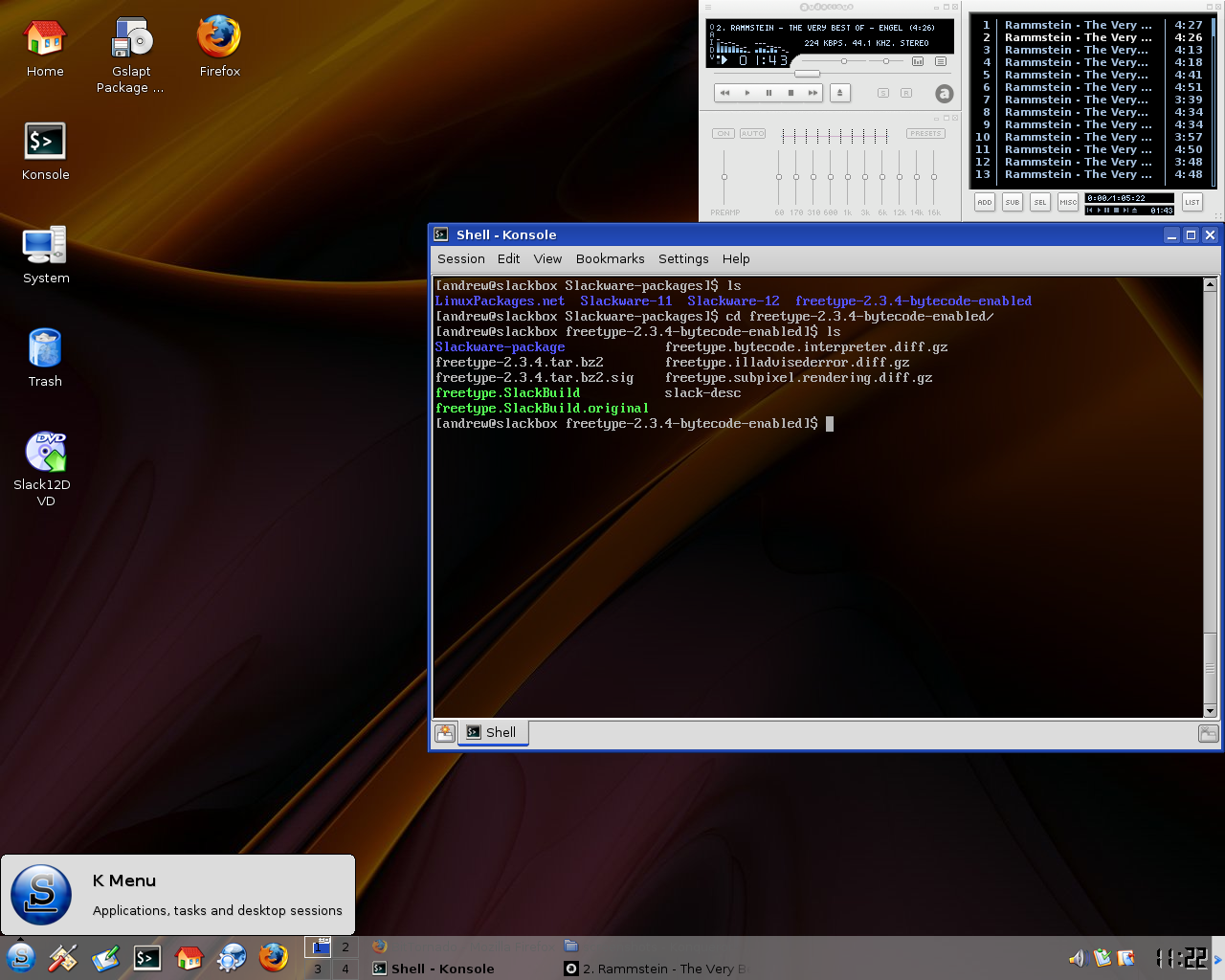Switch to virtual desktop 2 in pager
The image size is (1225, 980).
(345, 947)
